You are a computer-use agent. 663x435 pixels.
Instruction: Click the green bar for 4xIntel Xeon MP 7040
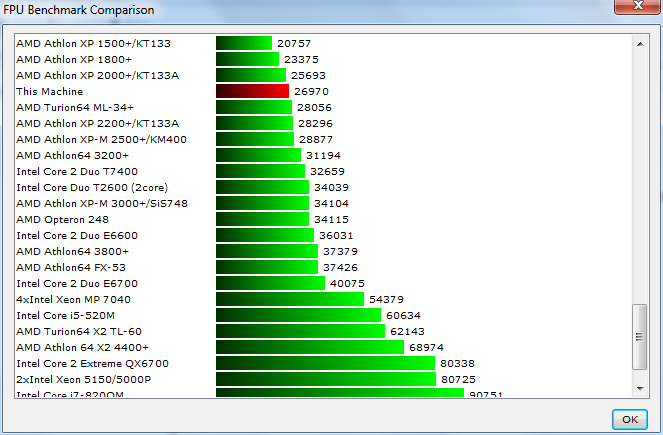pyautogui.click(x=290, y=299)
